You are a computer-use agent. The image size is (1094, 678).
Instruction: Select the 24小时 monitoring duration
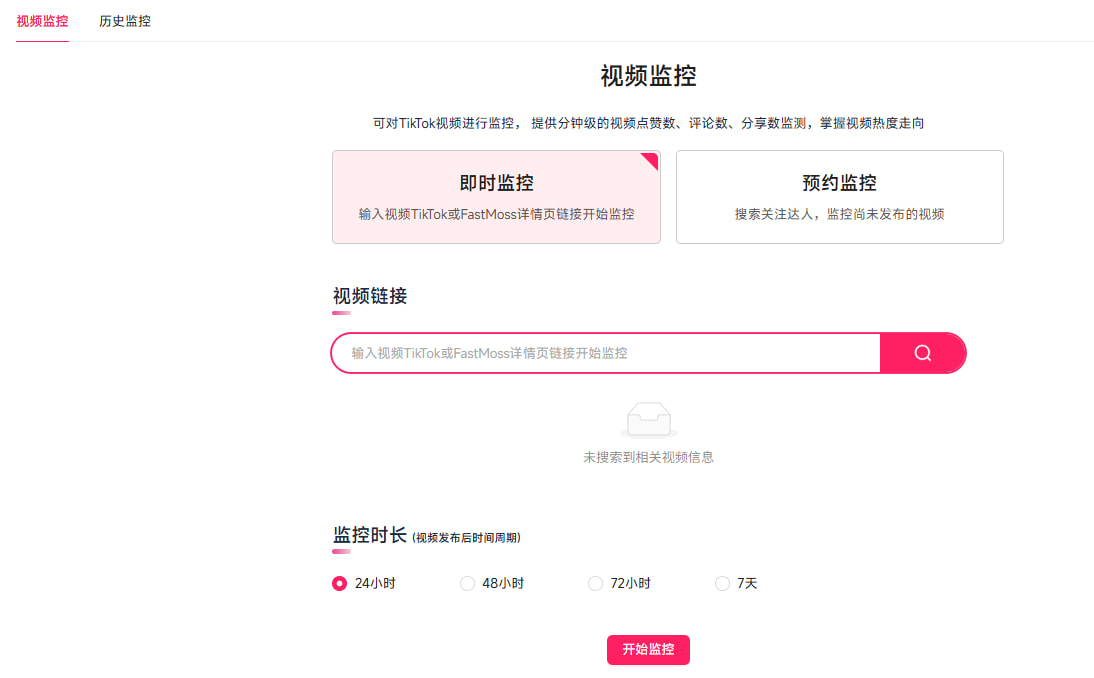pos(340,583)
